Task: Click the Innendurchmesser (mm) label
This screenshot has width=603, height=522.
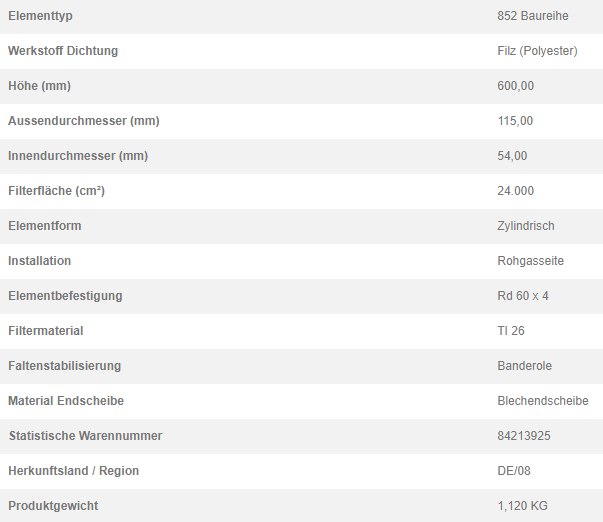Action: click(78, 156)
